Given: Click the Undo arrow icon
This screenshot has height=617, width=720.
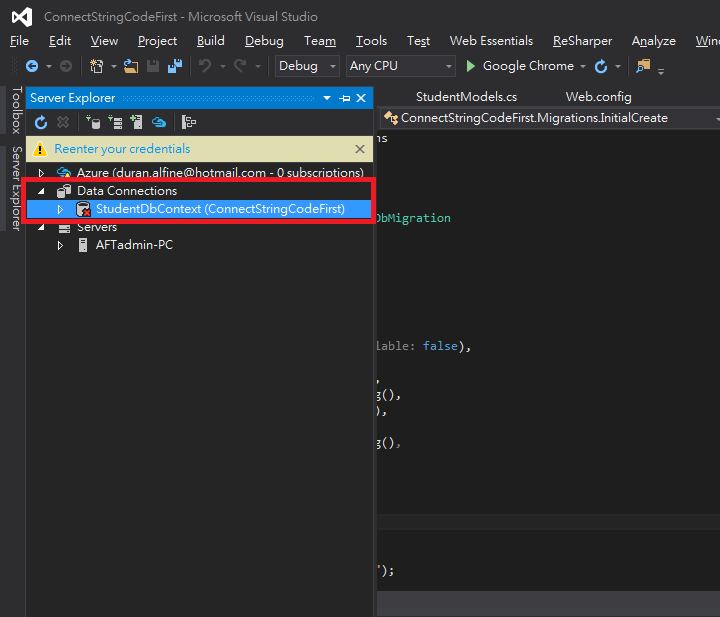Looking at the screenshot, I should tap(205, 67).
